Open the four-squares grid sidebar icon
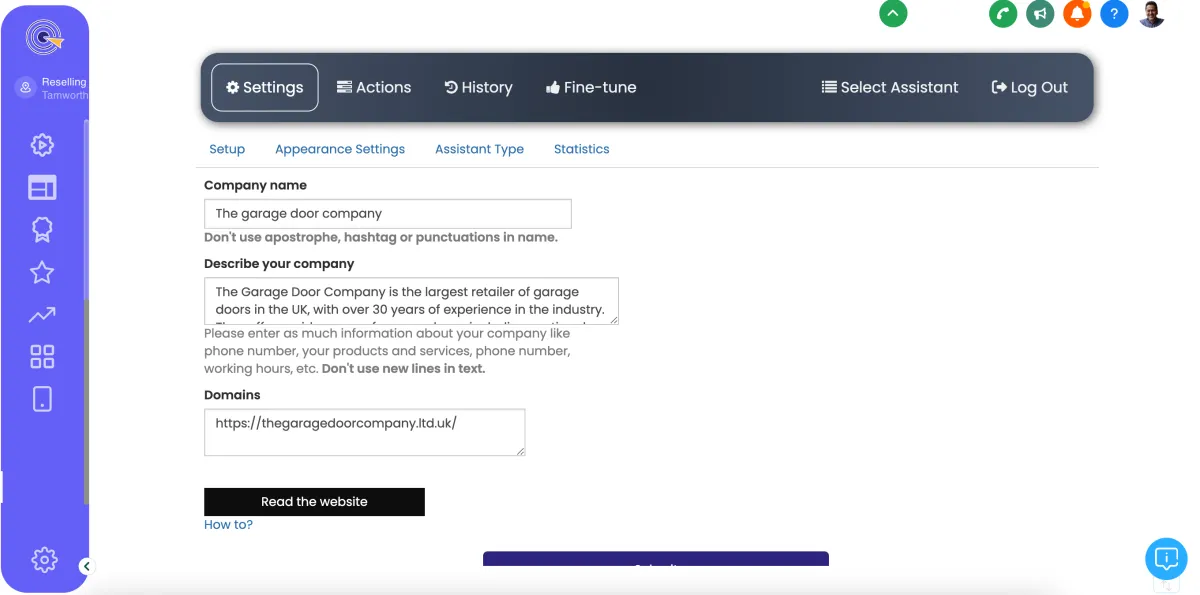 pos(42,357)
